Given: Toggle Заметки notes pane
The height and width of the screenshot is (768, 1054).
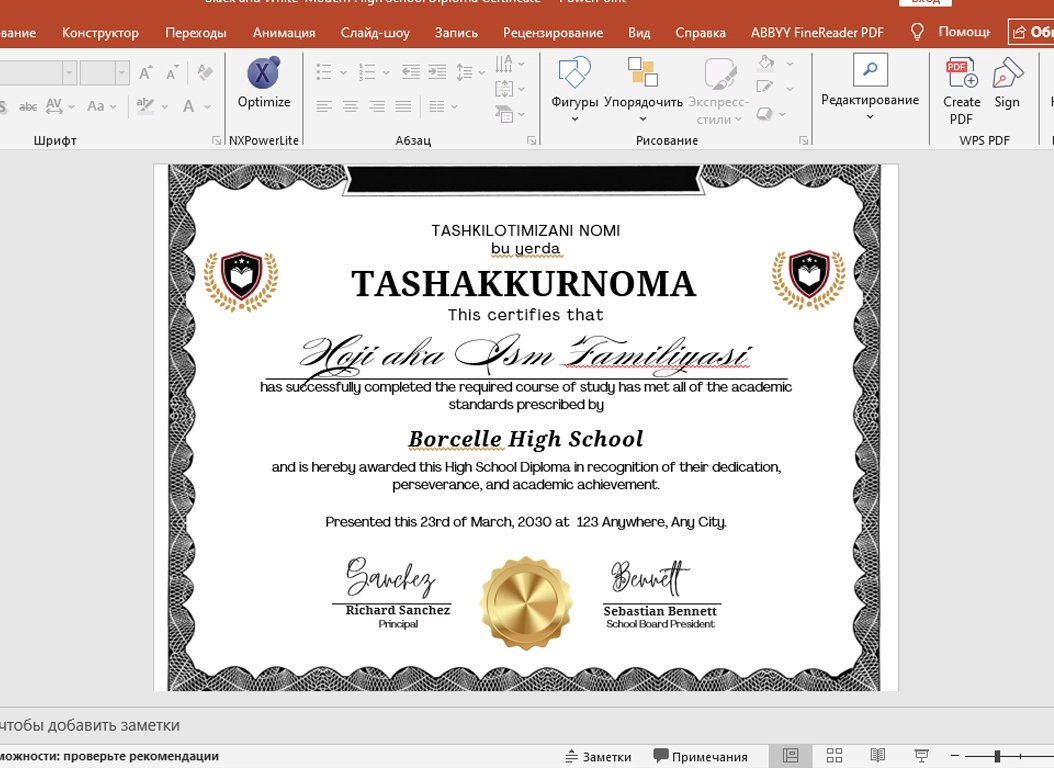Looking at the screenshot, I should click(598, 757).
